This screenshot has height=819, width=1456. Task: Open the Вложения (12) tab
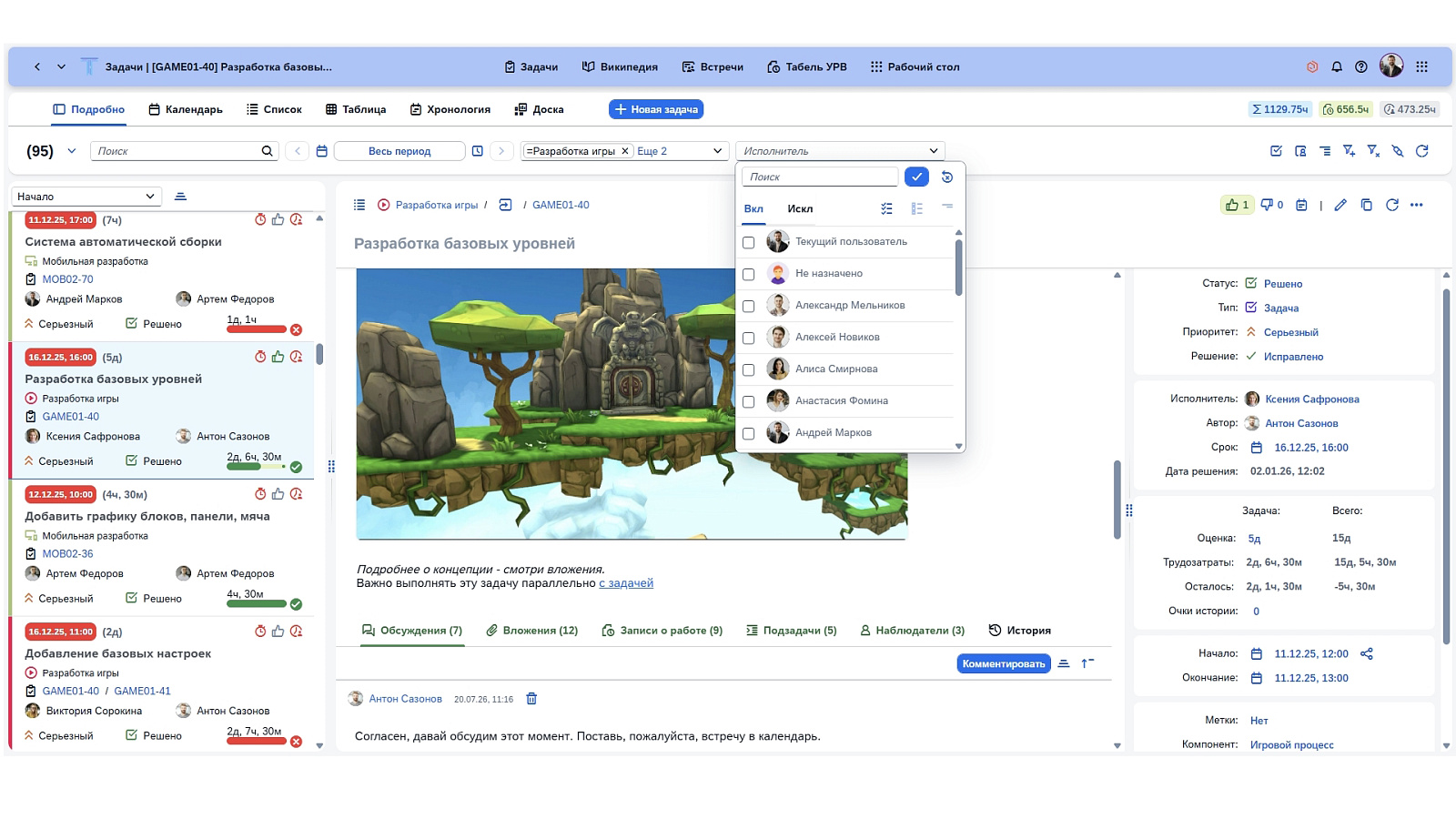click(532, 631)
